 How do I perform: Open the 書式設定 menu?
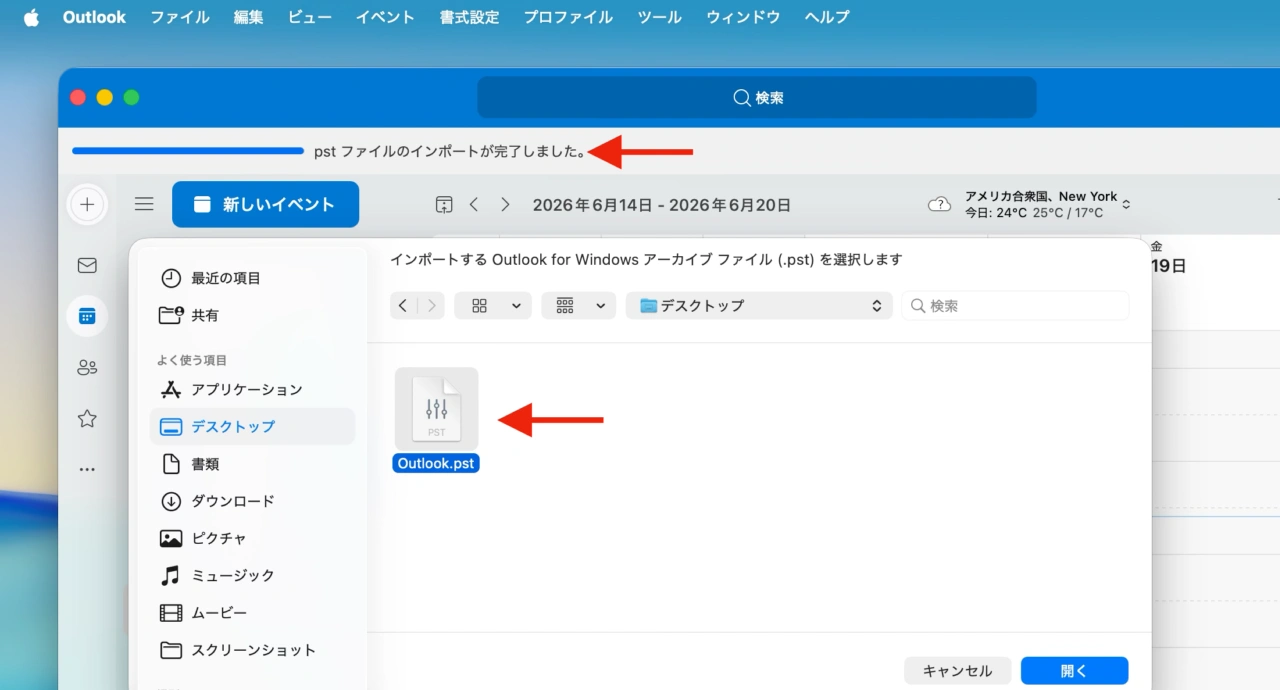pyautogui.click(x=469, y=17)
